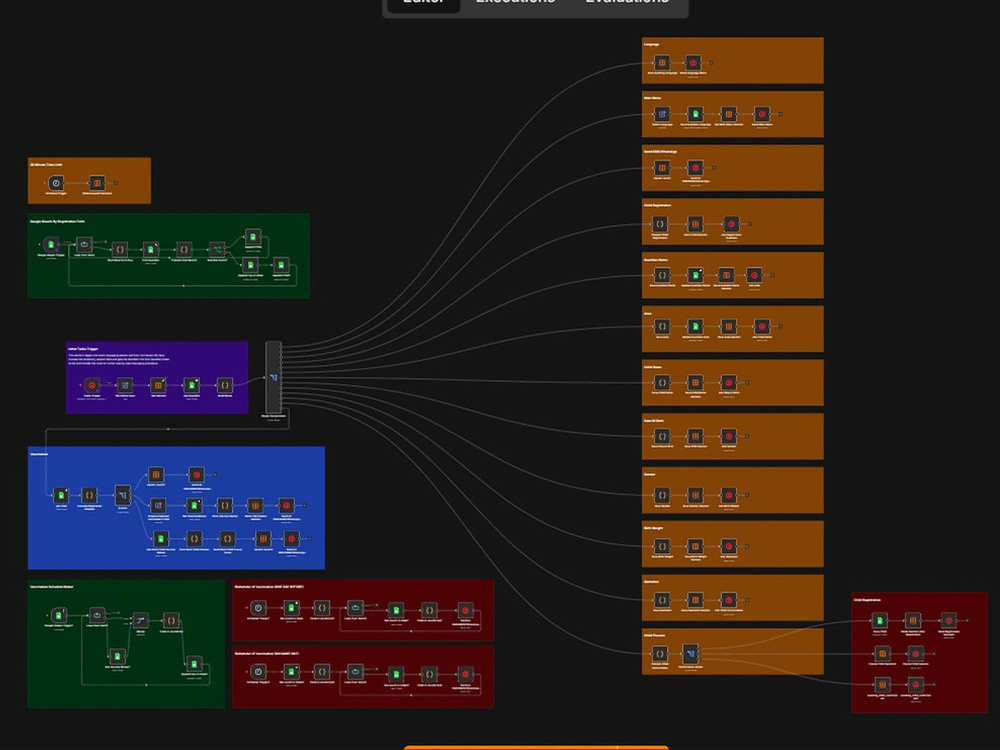1000x750 pixels.
Task: Select Google Sheets Trigger in Registration Form section
Action: 51,244
